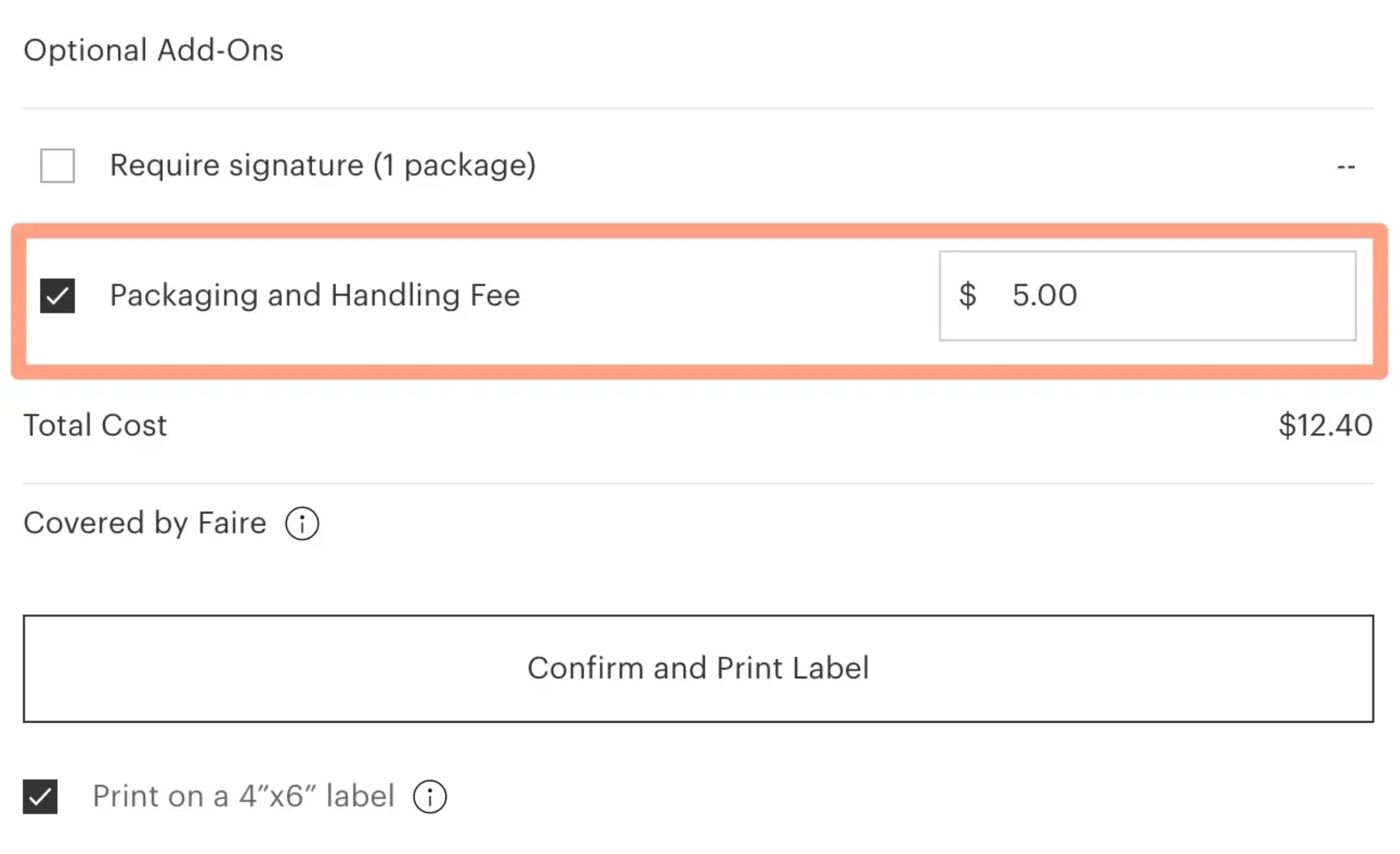Enable the Require signature checkbox
The width and height of the screenshot is (1400, 854).
pyautogui.click(x=57, y=166)
